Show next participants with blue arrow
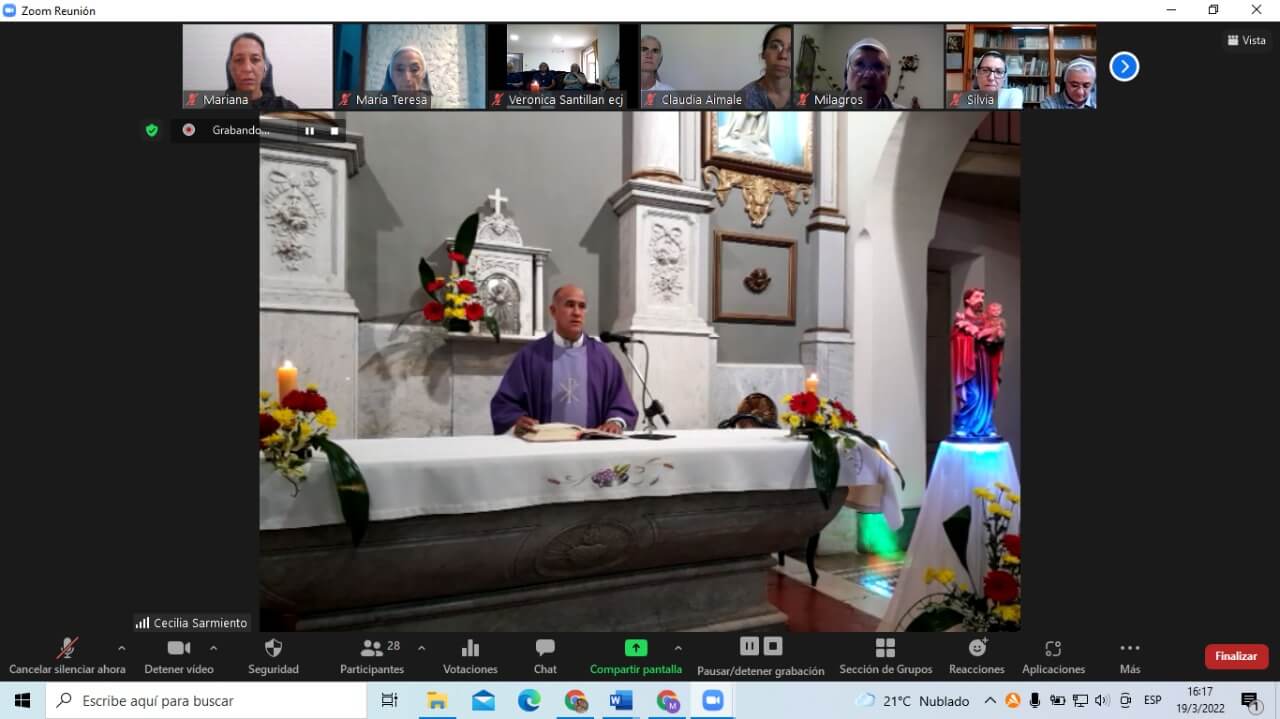This screenshot has height=719, width=1280. pyautogui.click(x=1124, y=67)
